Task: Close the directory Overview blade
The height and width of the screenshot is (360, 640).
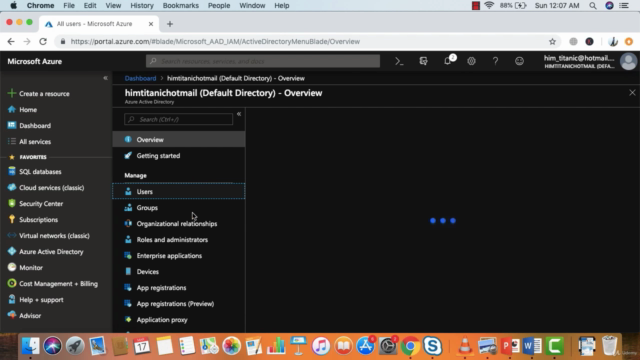Action: point(632,93)
